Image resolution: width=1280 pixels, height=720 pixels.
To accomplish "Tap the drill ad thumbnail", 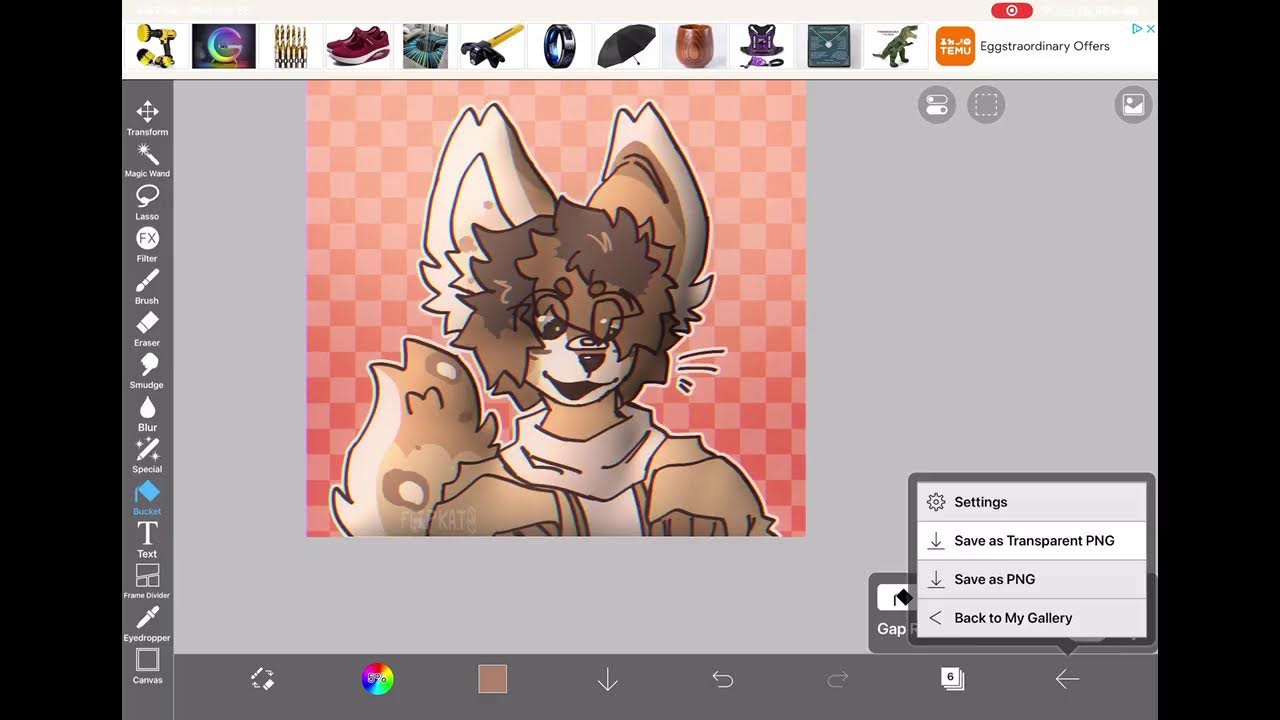I will 156,46.
